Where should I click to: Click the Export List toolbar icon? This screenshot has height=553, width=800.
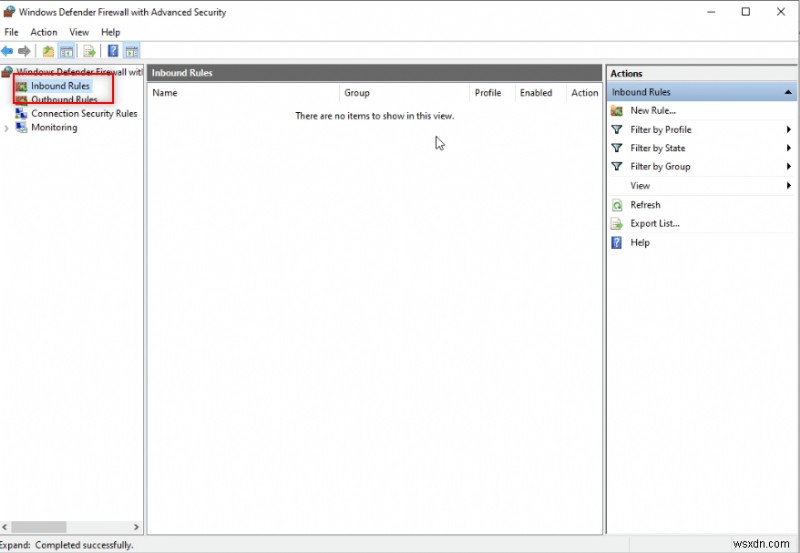[89, 51]
